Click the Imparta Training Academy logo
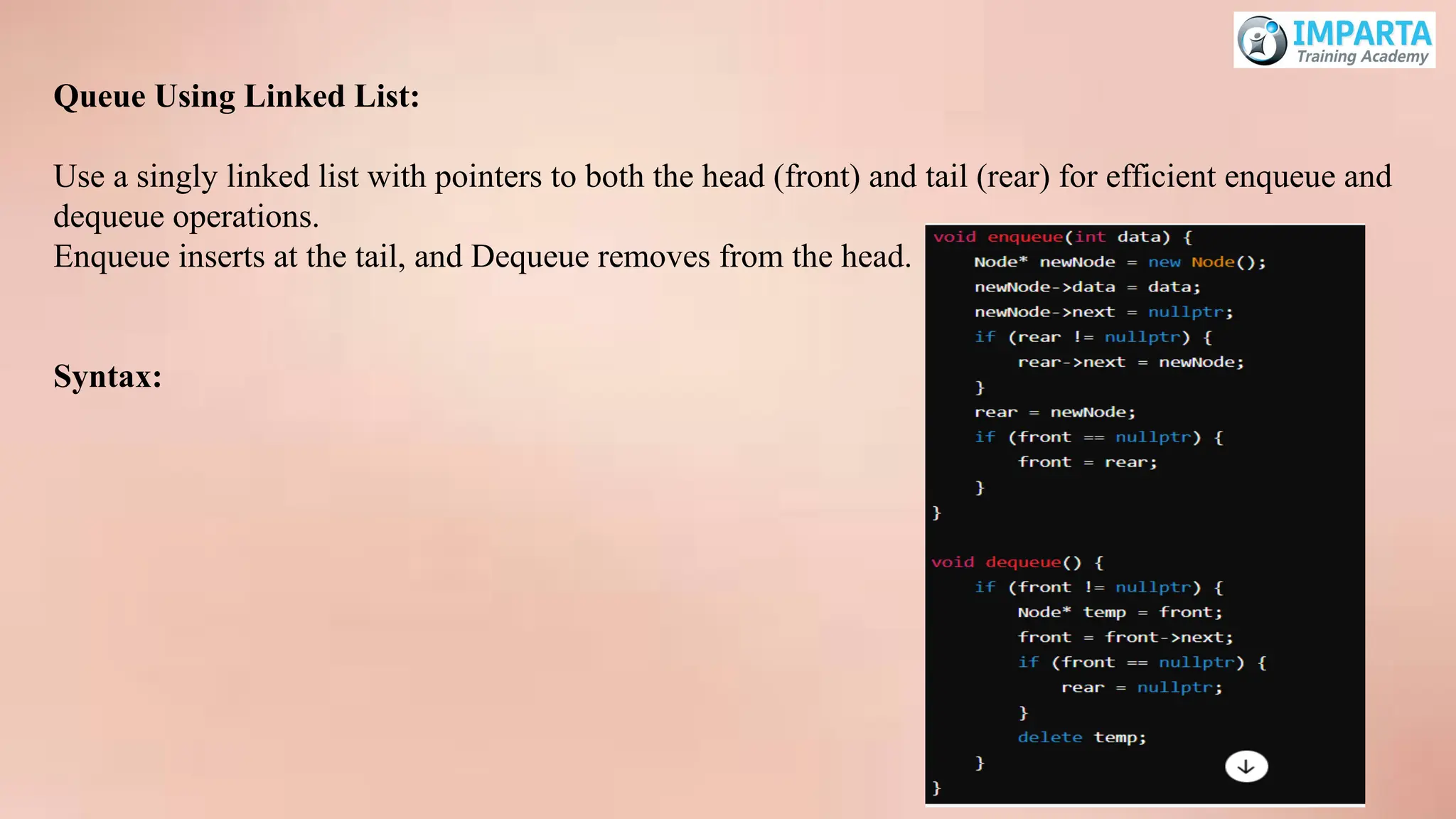Screen dimensions: 1456x819 (x=1334, y=40)
